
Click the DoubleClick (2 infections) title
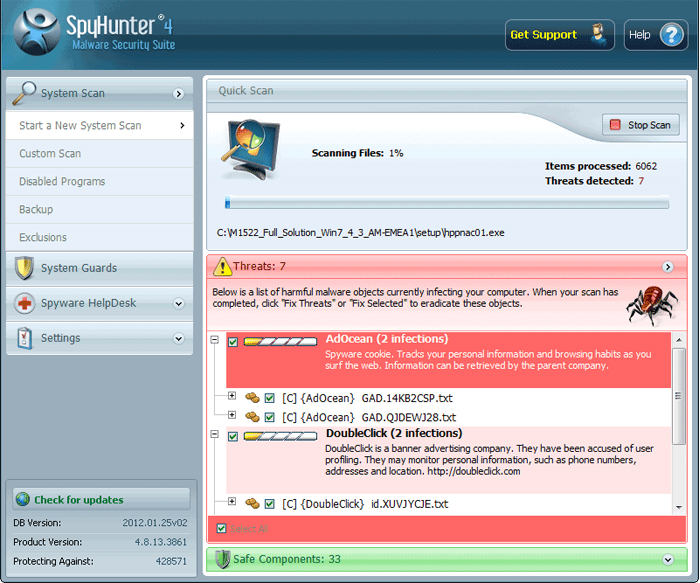[394, 433]
